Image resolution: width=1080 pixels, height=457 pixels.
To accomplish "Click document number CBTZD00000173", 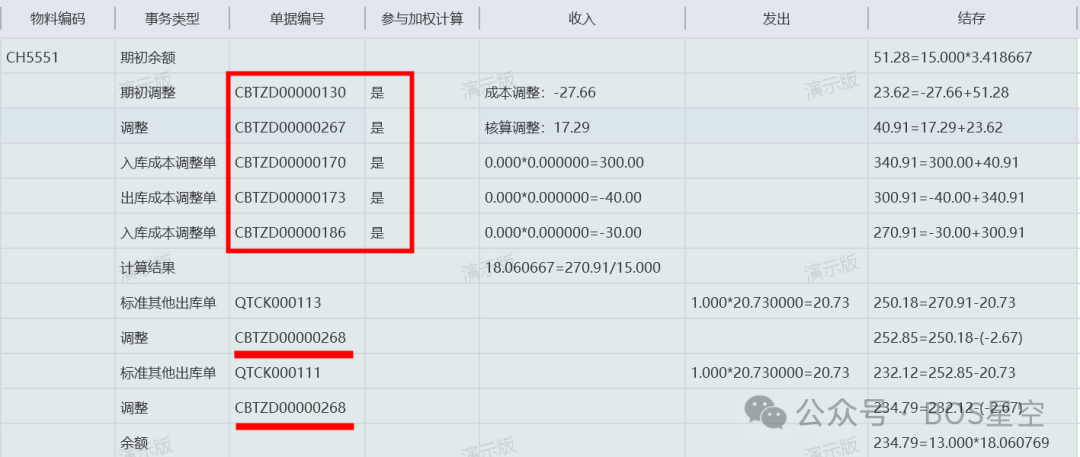I will point(290,198).
